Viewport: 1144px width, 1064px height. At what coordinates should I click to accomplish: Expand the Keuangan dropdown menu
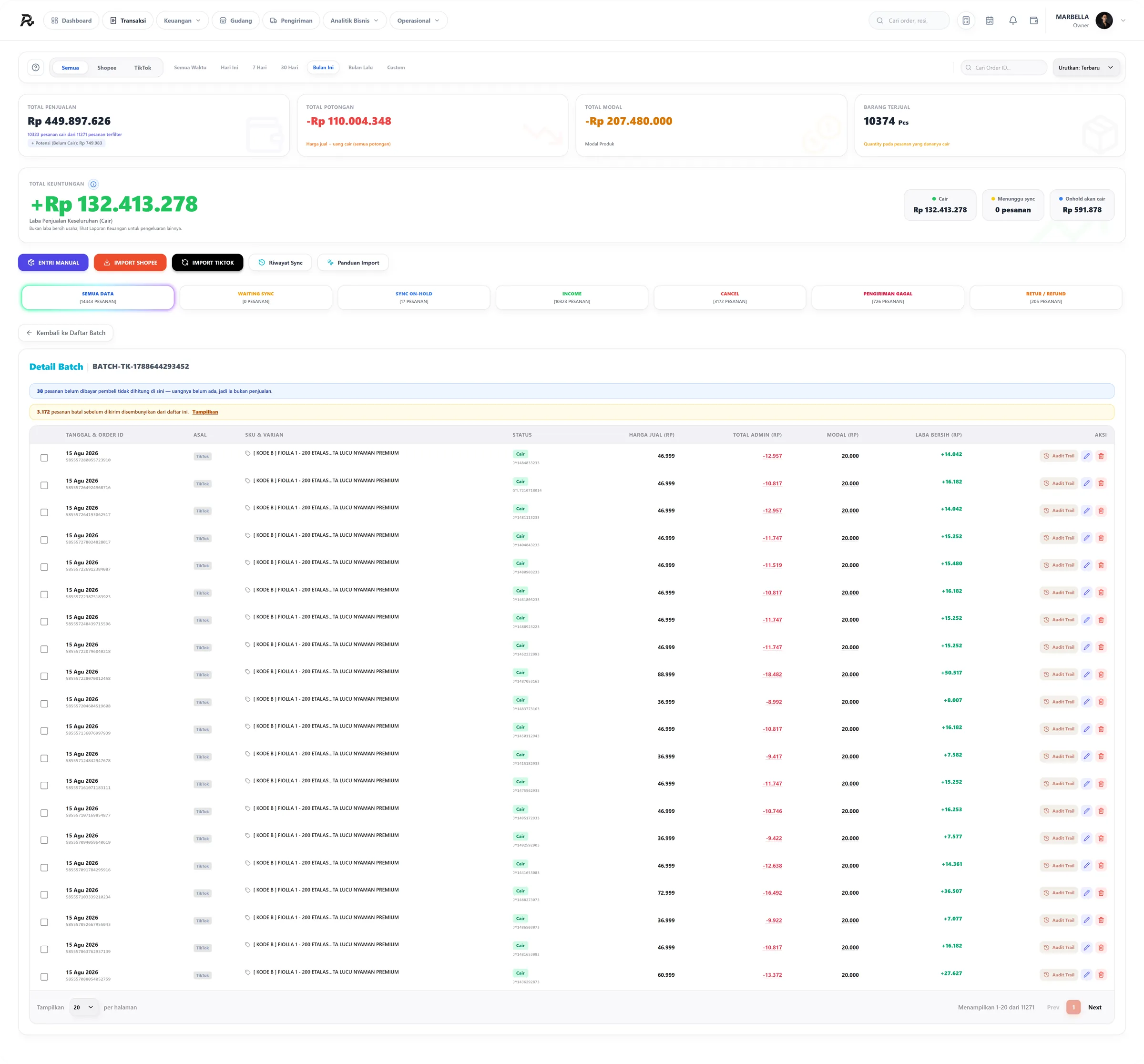(182, 20)
